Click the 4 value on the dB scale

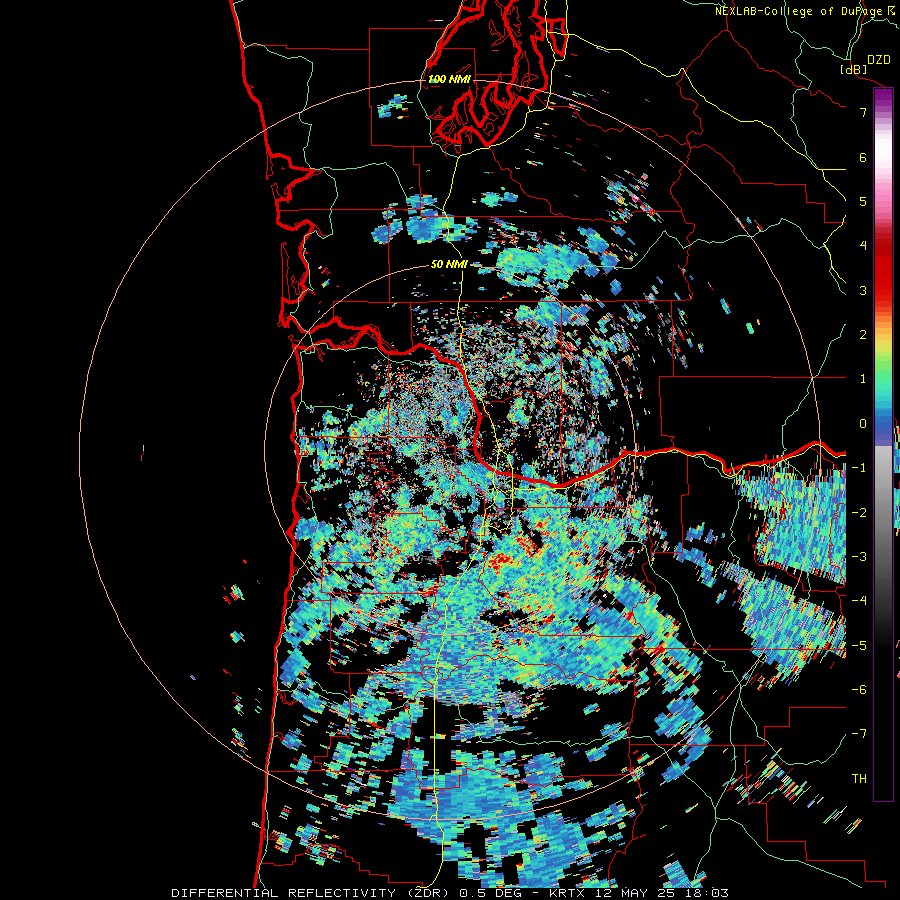pyautogui.click(x=863, y=246)
